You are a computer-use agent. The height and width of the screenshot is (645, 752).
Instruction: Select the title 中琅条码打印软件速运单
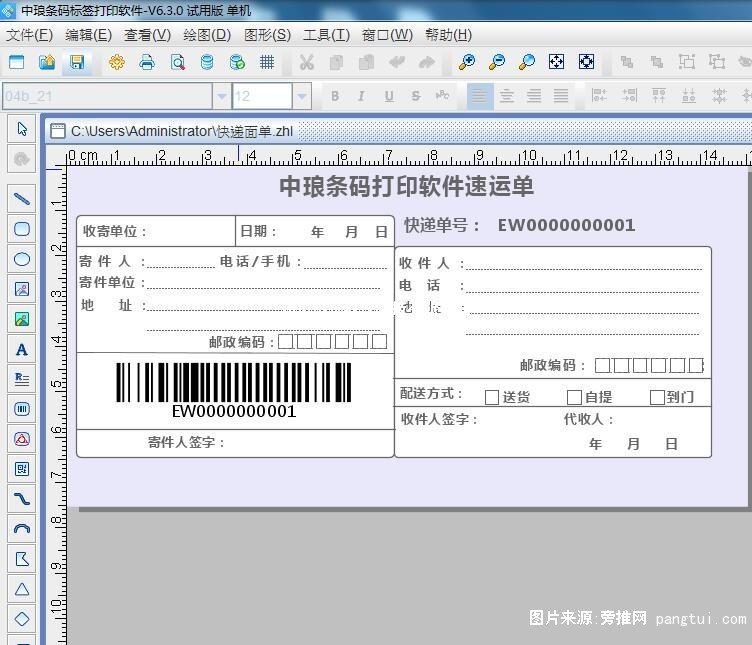click(406, 187)
